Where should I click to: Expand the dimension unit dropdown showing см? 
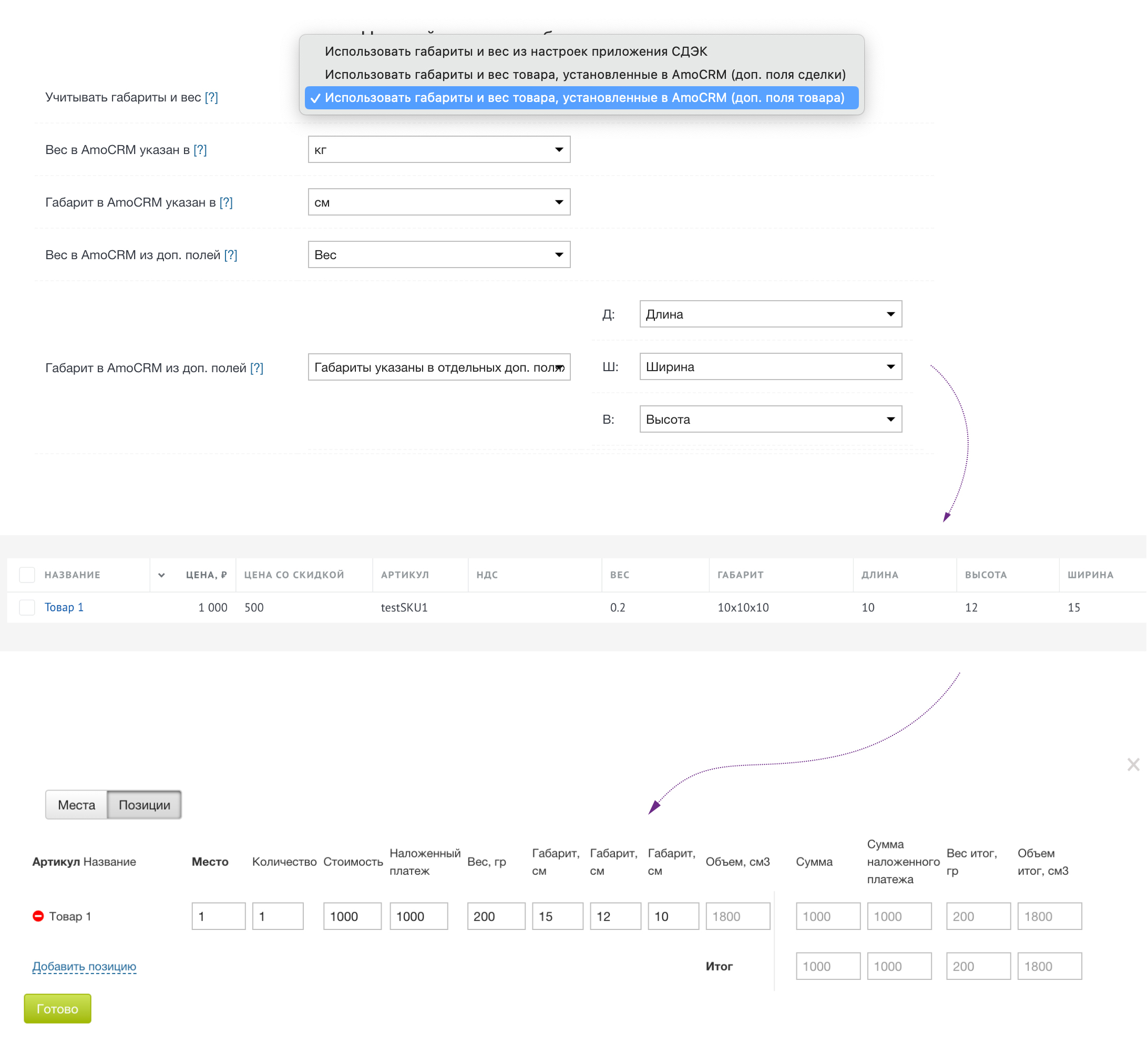439,203
